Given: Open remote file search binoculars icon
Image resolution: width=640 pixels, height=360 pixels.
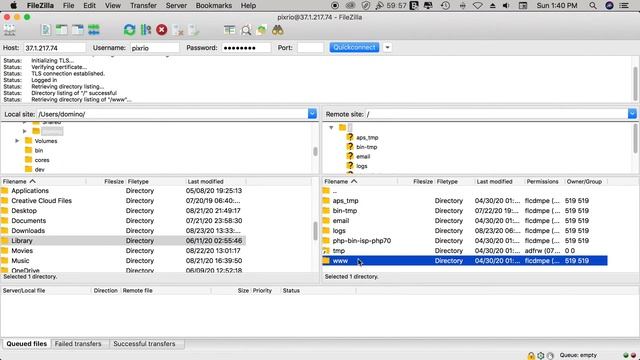Looking at the screenshot, I should (x=278, y=30).
